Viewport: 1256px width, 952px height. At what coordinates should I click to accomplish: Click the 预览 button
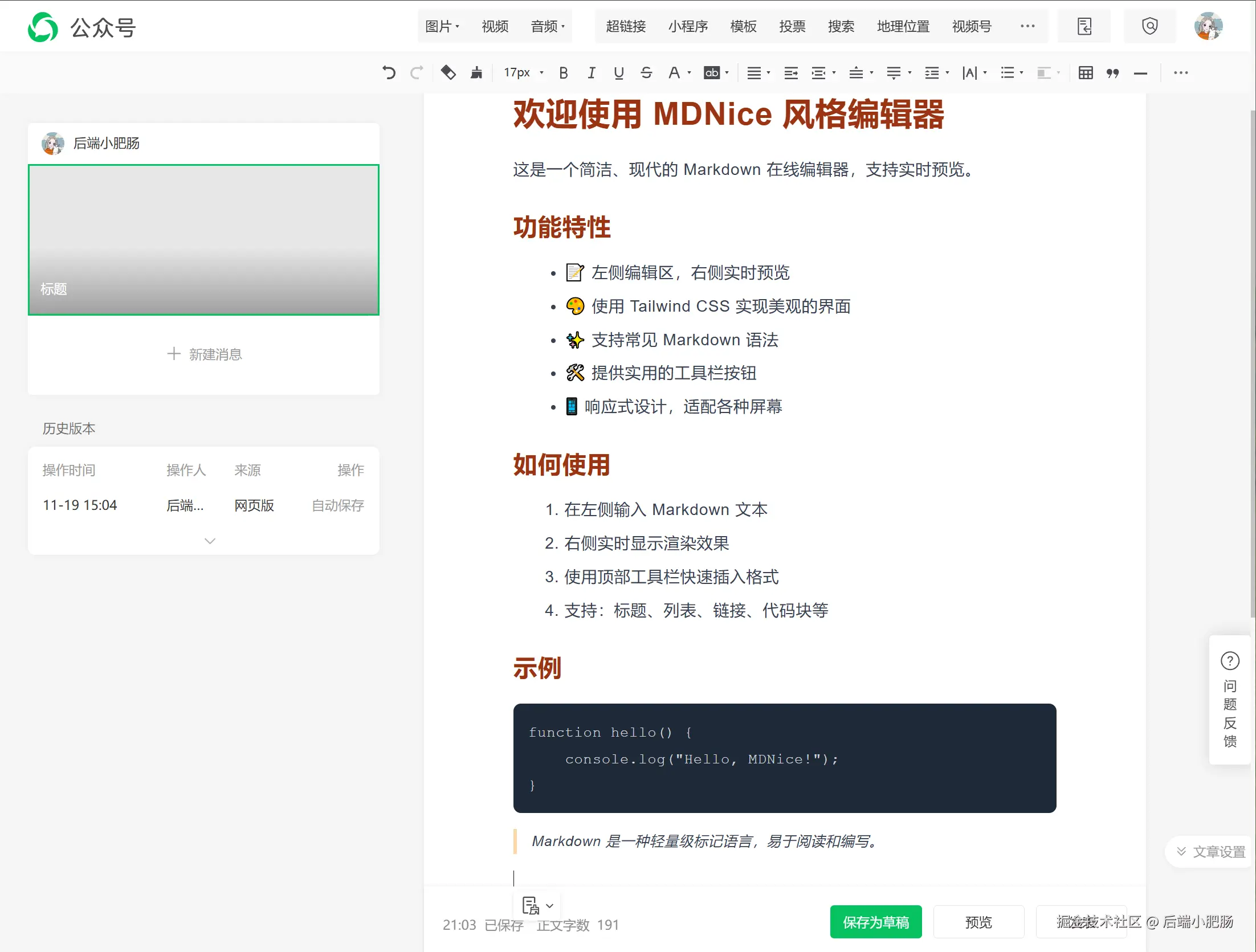(978, 922)
